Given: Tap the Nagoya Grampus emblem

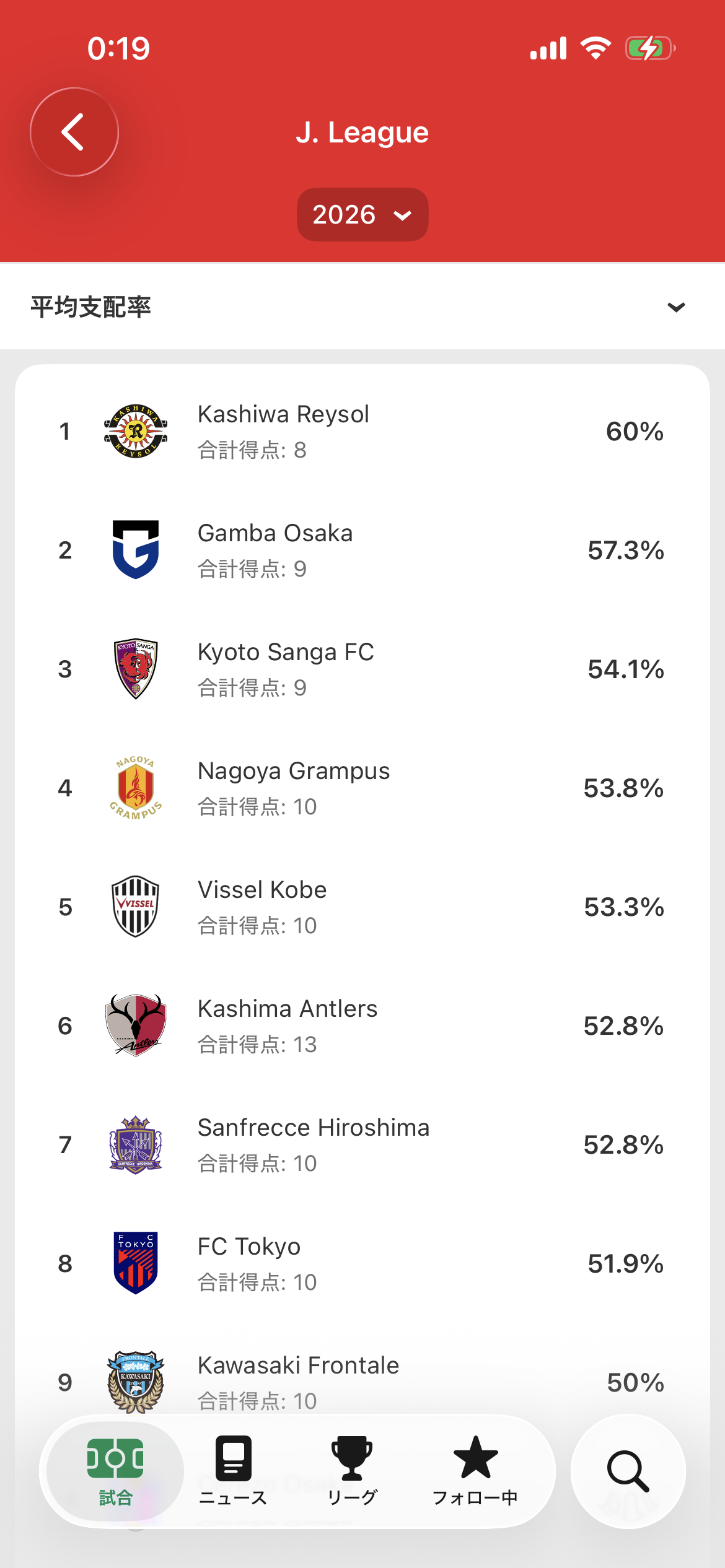Looking at the screenshot, I should (x=136, y=788).
